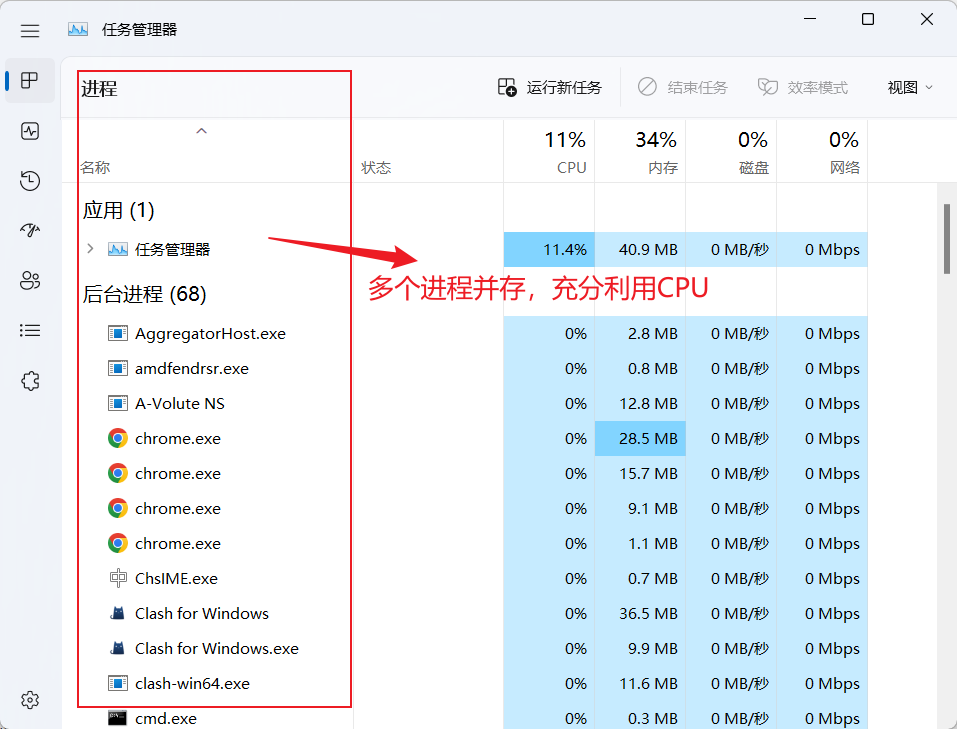
Task: Click Chrome icon of the 1.1 MB row
Action: (x=118, y=543)
